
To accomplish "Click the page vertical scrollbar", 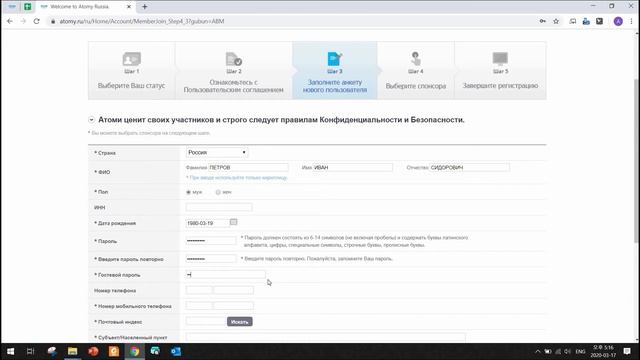I will [636, 161].
